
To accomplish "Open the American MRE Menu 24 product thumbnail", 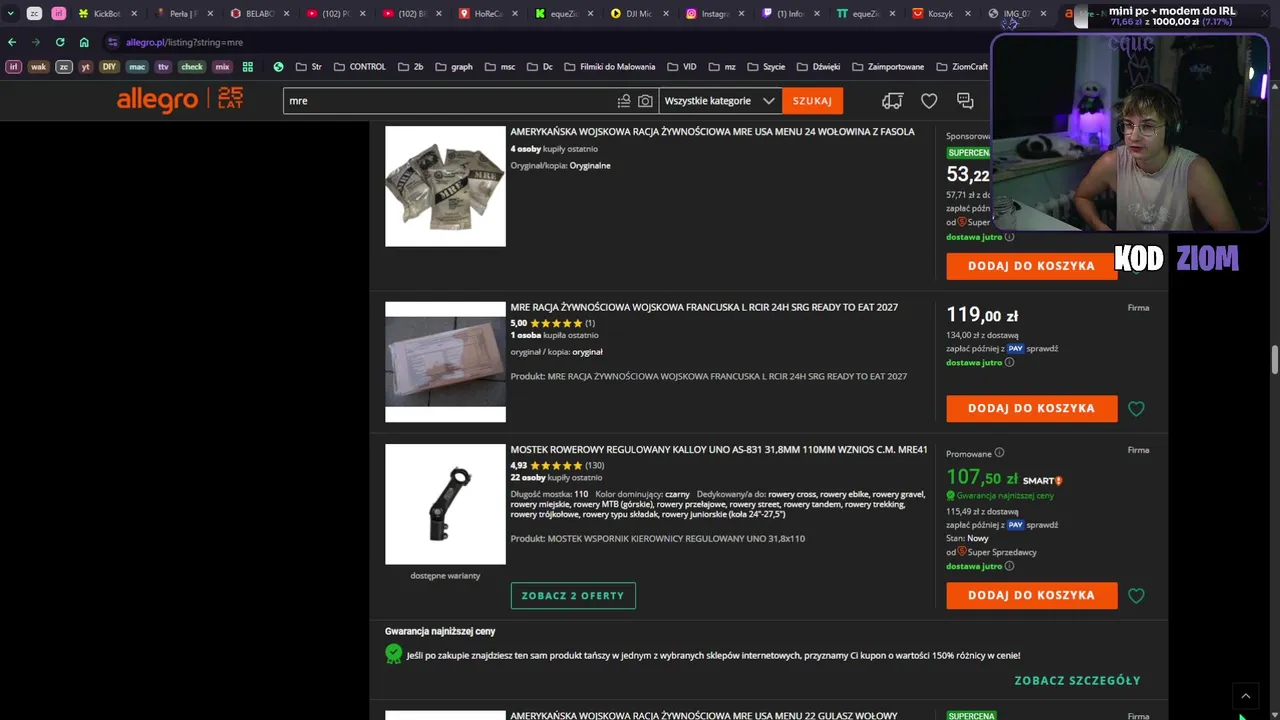I will 445,186.
